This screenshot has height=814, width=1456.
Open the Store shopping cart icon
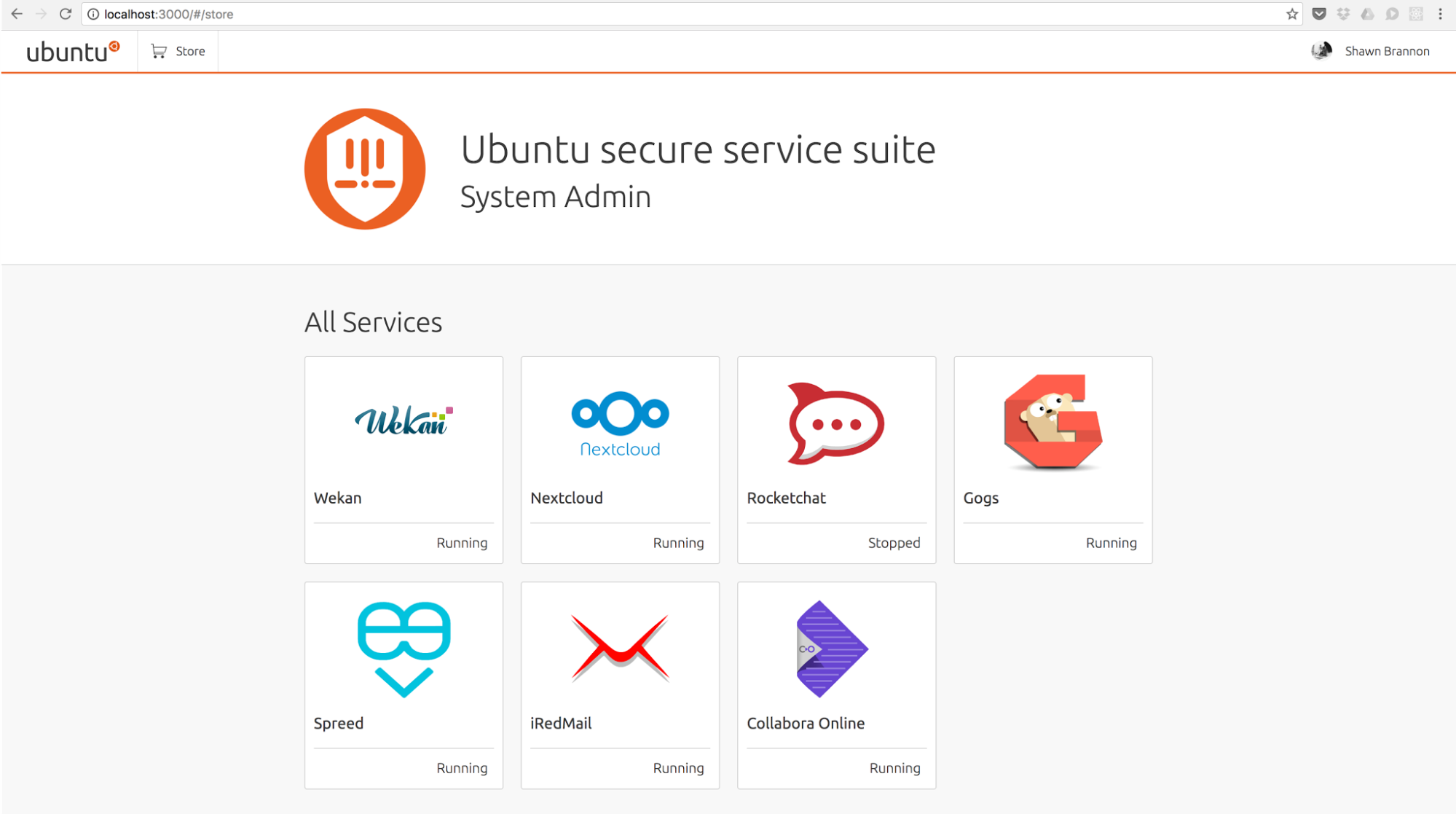point(159,51)
